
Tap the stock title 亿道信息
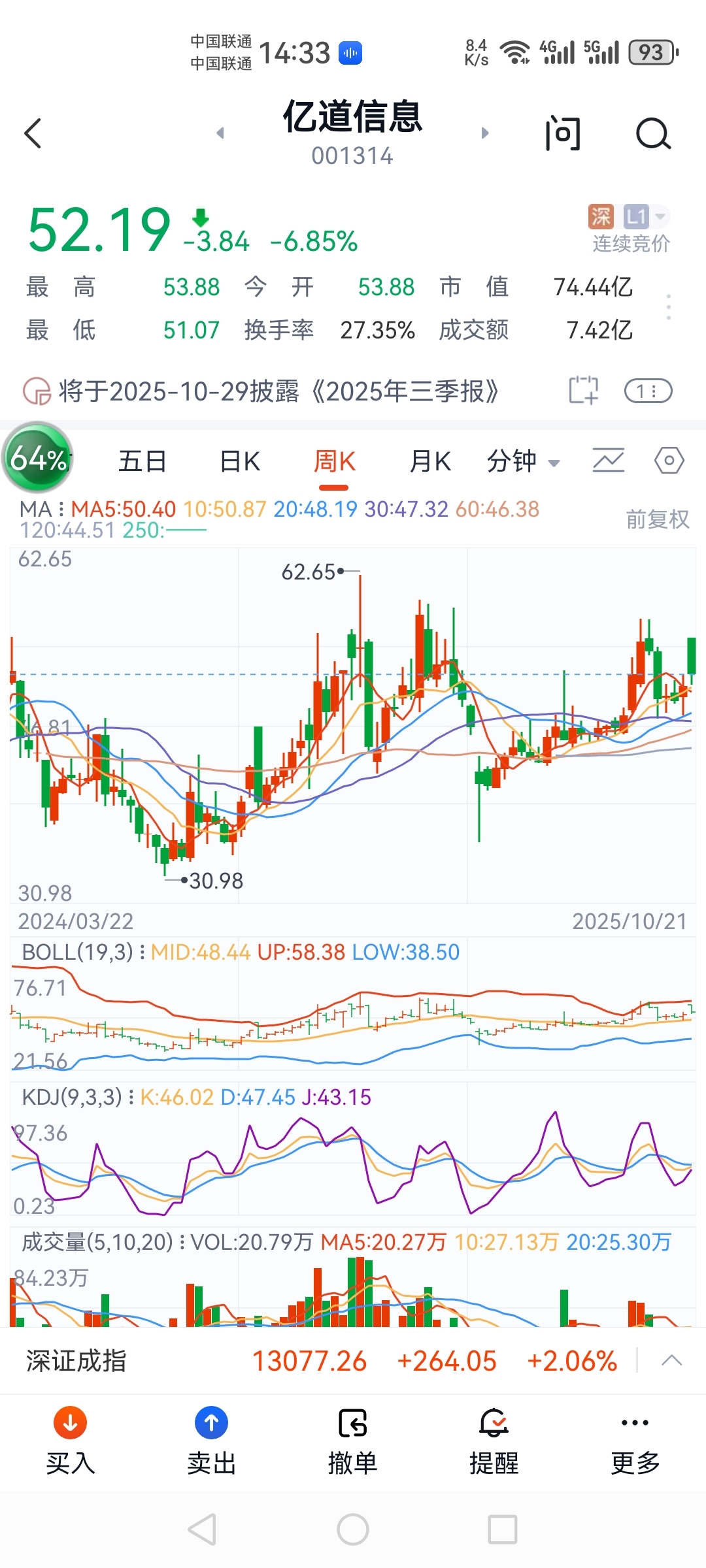point(353,117)
